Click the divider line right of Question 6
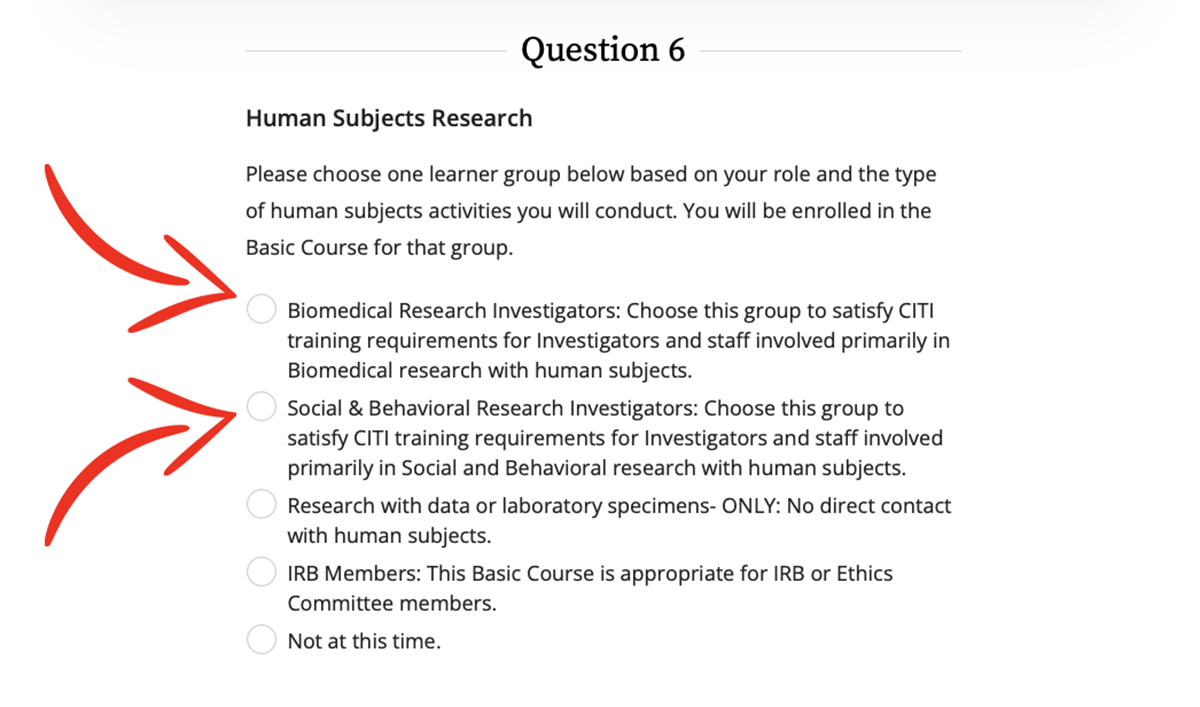Image resolution: width=1200 pixels, height=707 pixels. click(x=830, y=50)
